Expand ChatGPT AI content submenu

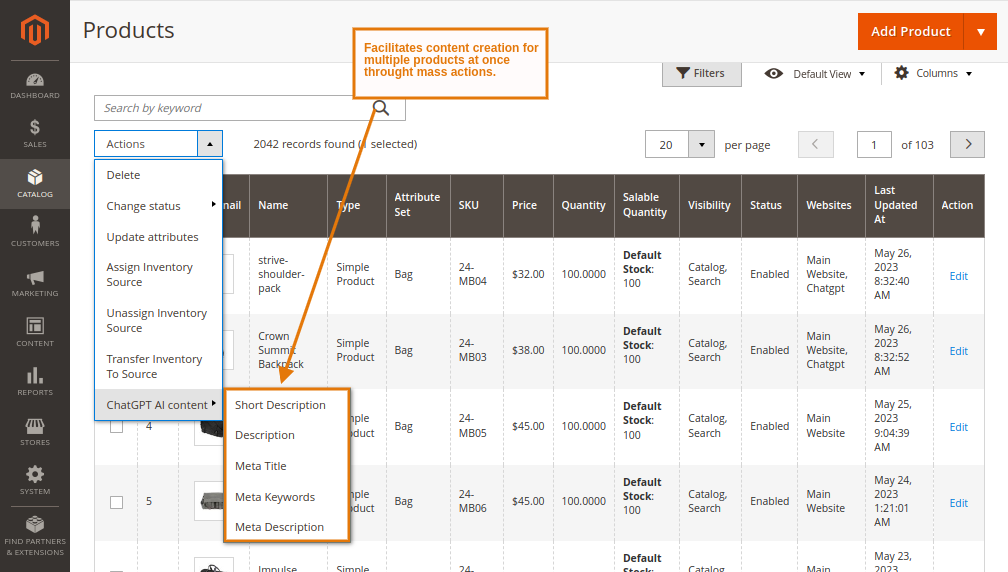pyautogui.click(x=158, y=405)
